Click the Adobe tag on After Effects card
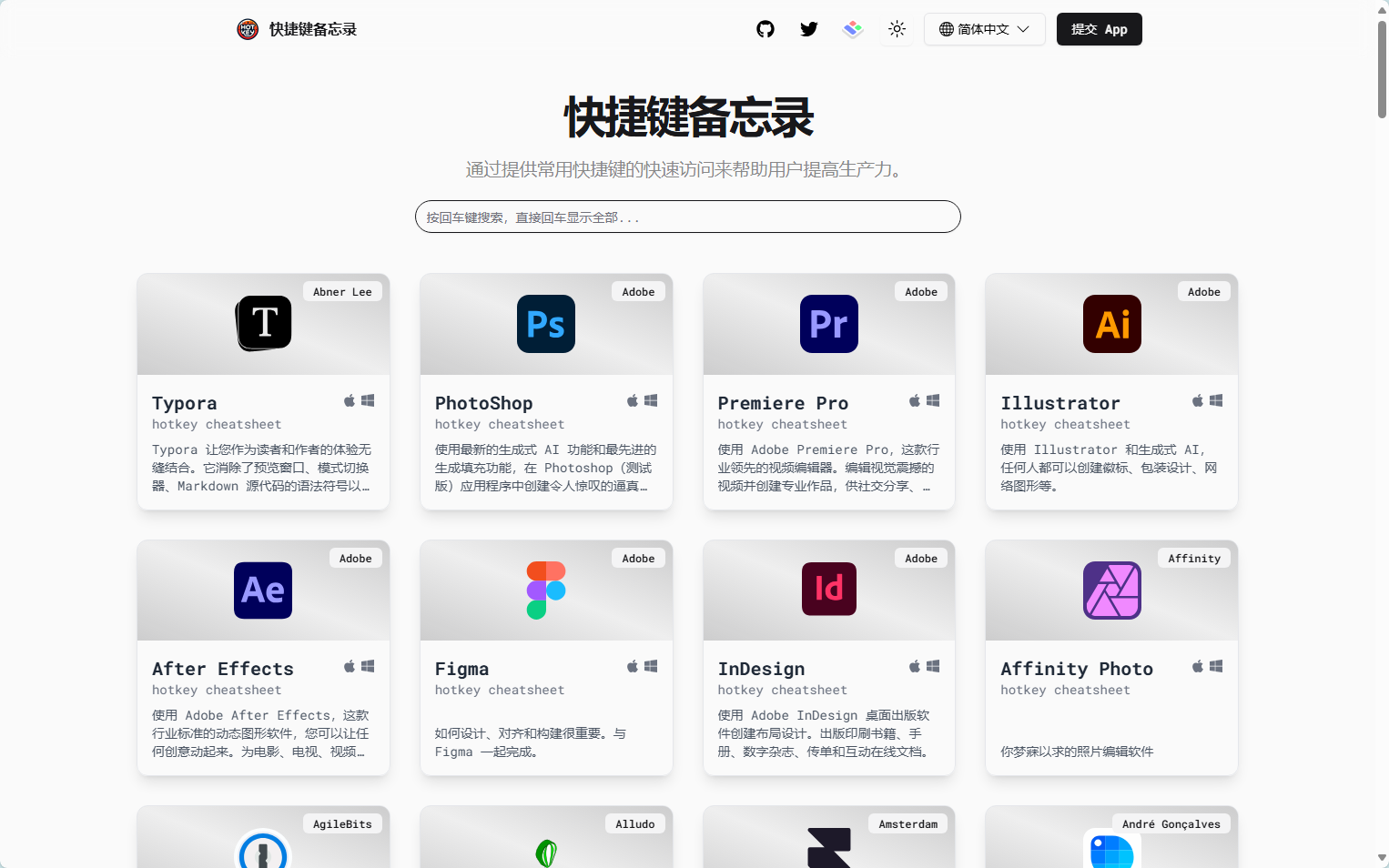The height and width of the screenshot is (868, 1389). (x=355, y=559)
